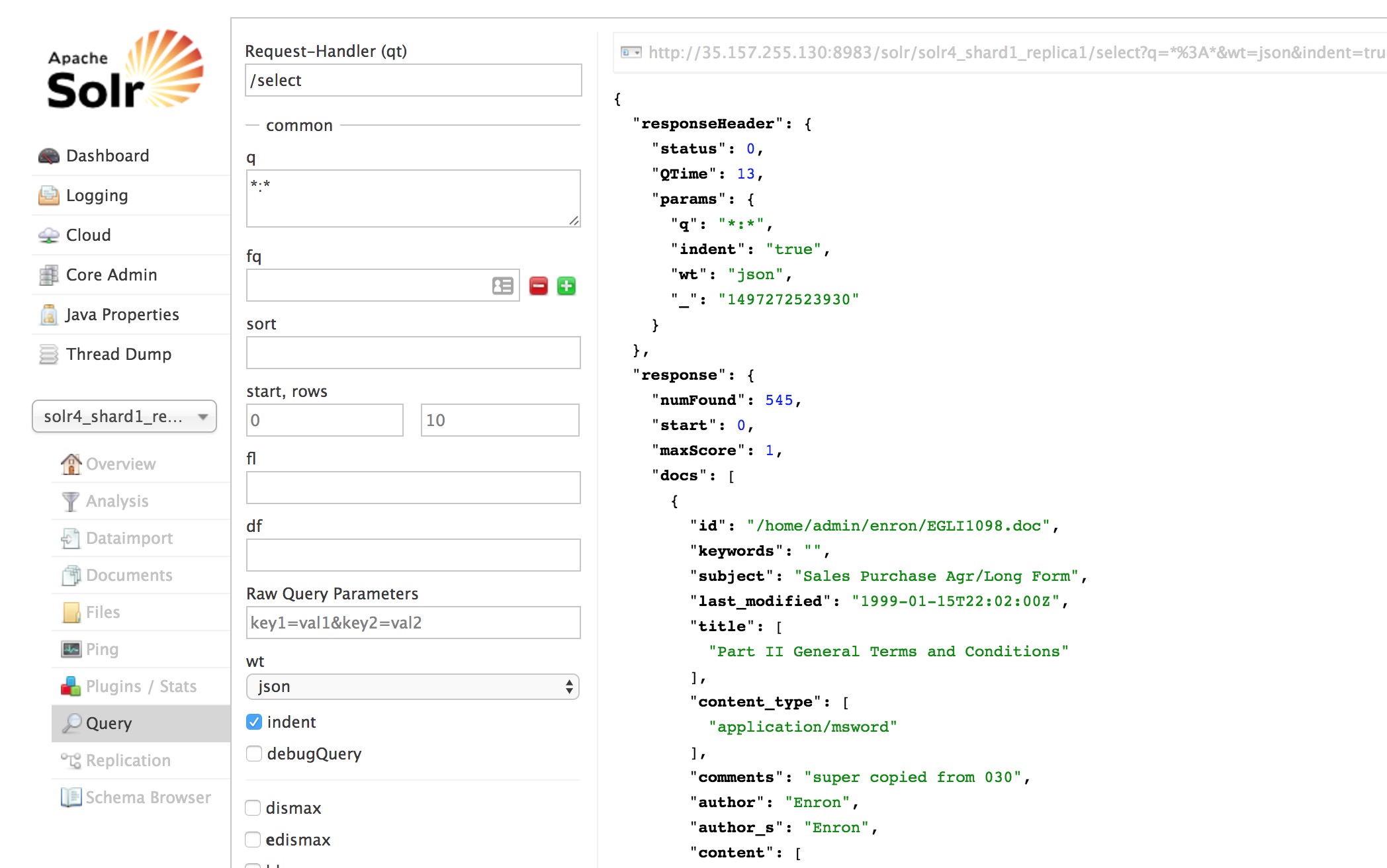Screen dimensions: 1387x868
Task: Enable the edismax checkbox
Action: (253, 840)
